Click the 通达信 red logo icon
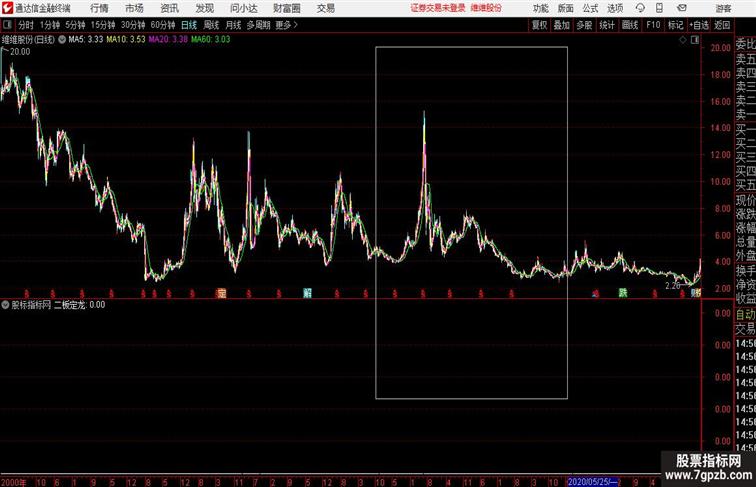 click(x=7, y=8)
